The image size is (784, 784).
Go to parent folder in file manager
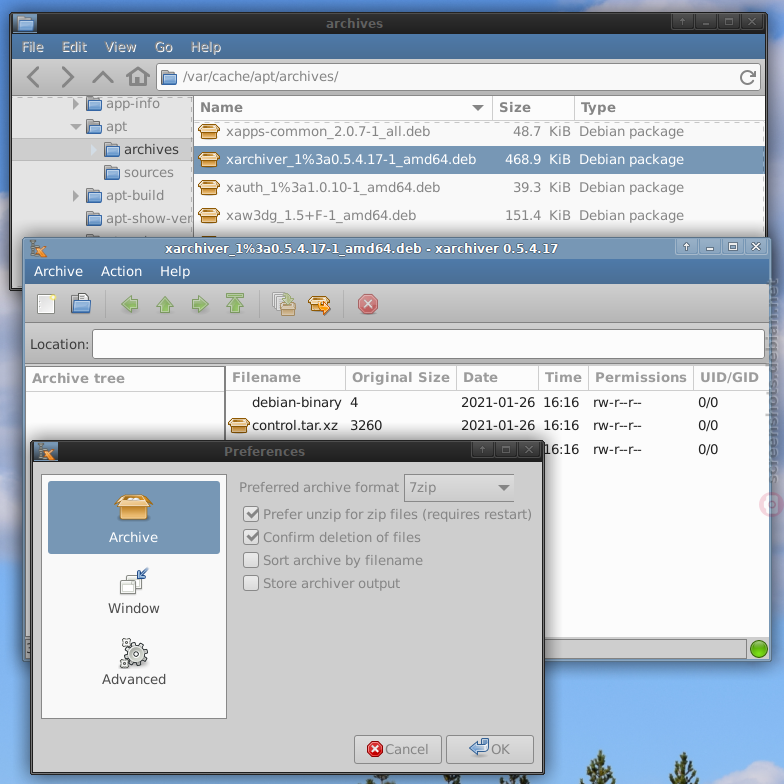102,77
